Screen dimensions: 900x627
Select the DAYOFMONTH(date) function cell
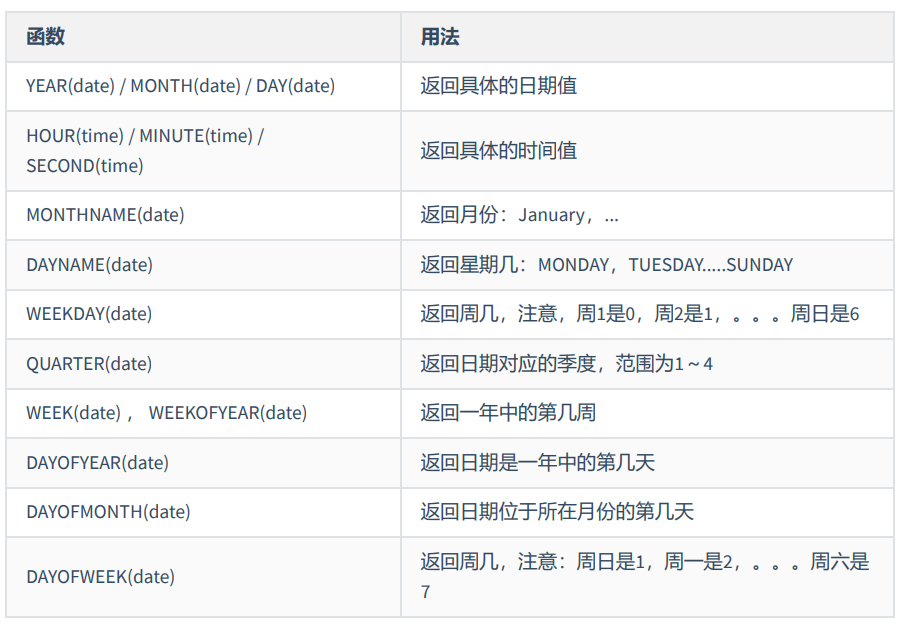pyautogui.click(x=108, y=512)
